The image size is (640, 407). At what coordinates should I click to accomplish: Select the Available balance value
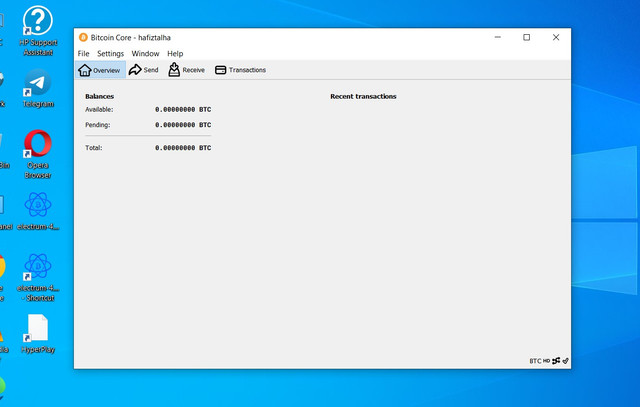click(183, 109)
